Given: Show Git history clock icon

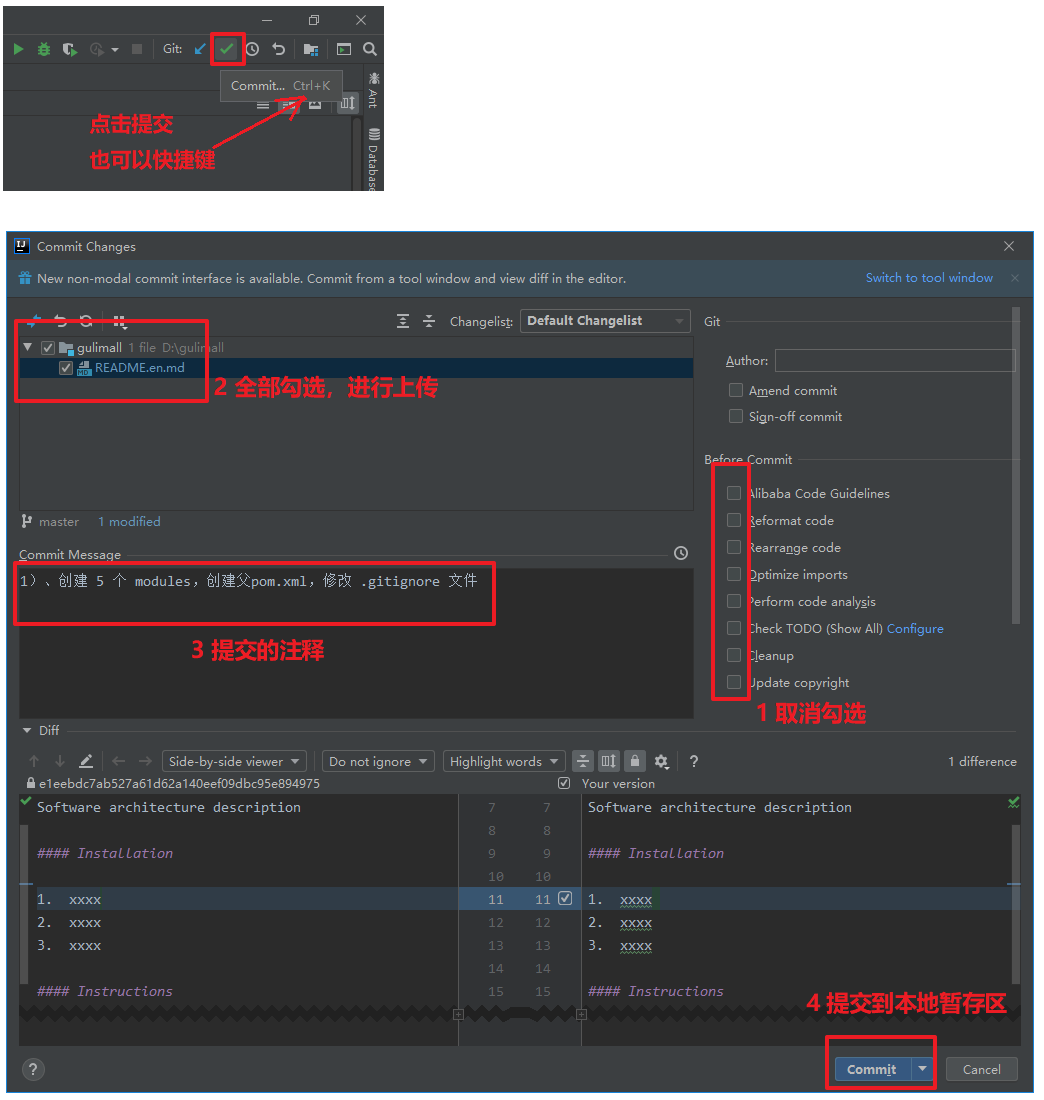Looking at the screenshot, I should point(253,49).
